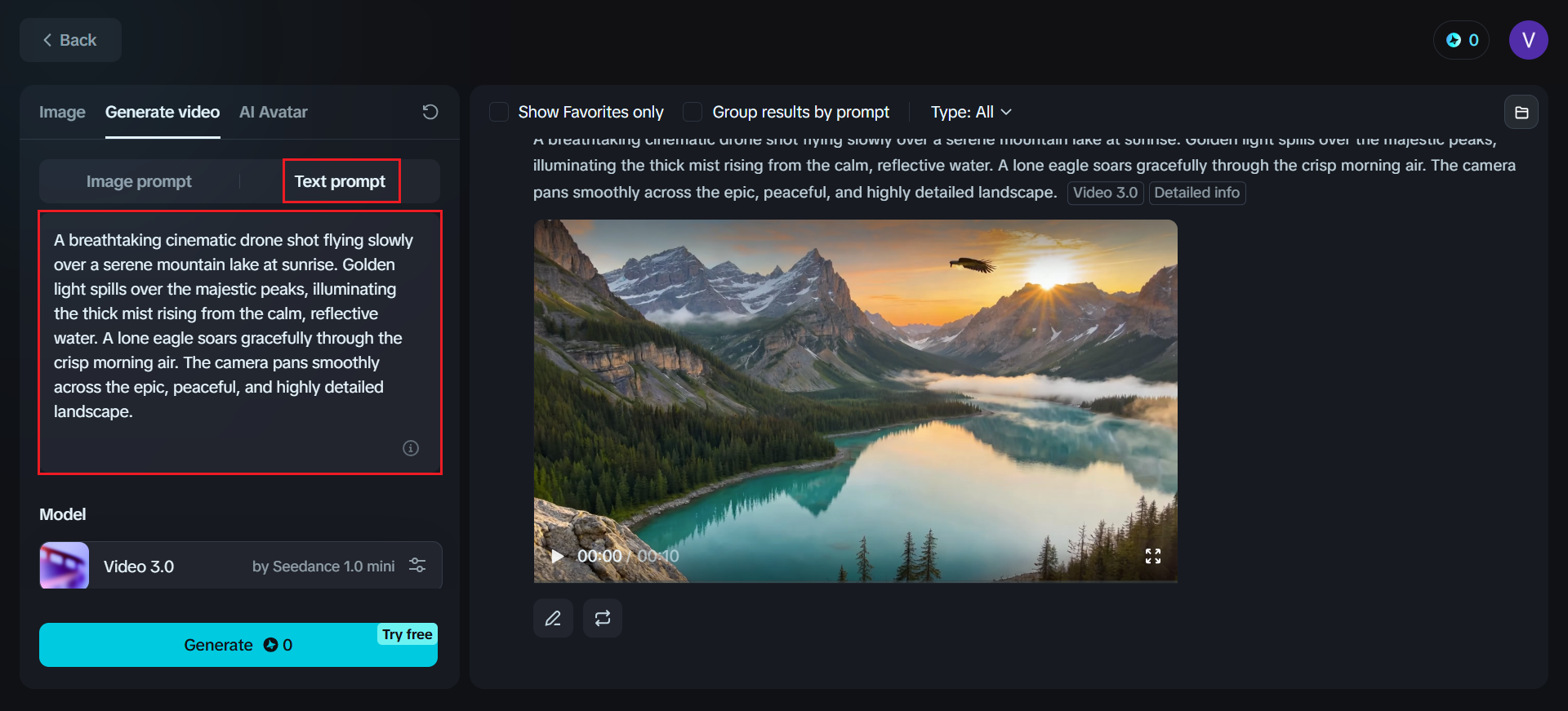
Task: Switch to the AI Avatar tab
Action: click(274, 112)
